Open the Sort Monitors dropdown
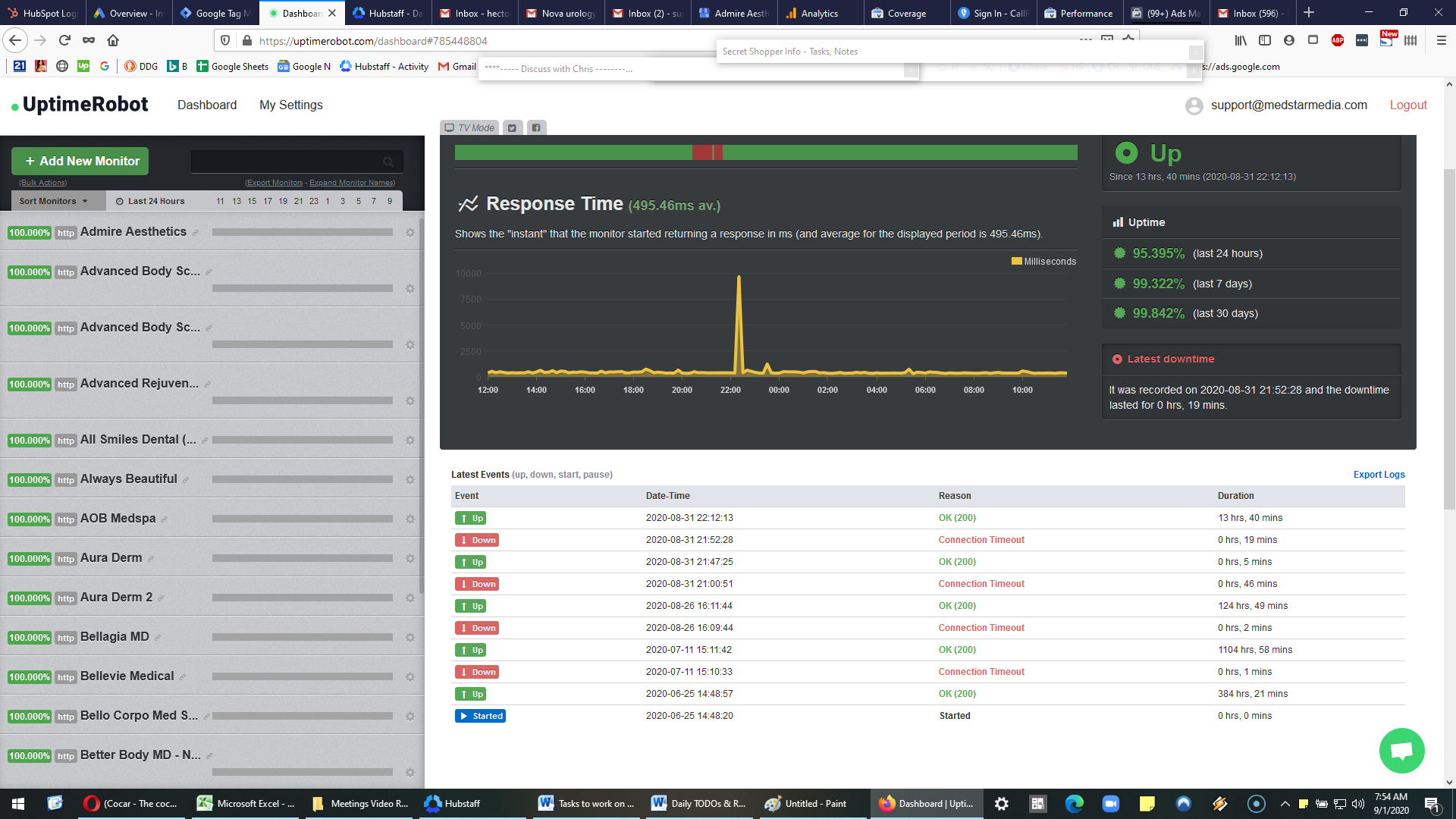The height and width of the screenshot is (819, 1456). (53, 201)
